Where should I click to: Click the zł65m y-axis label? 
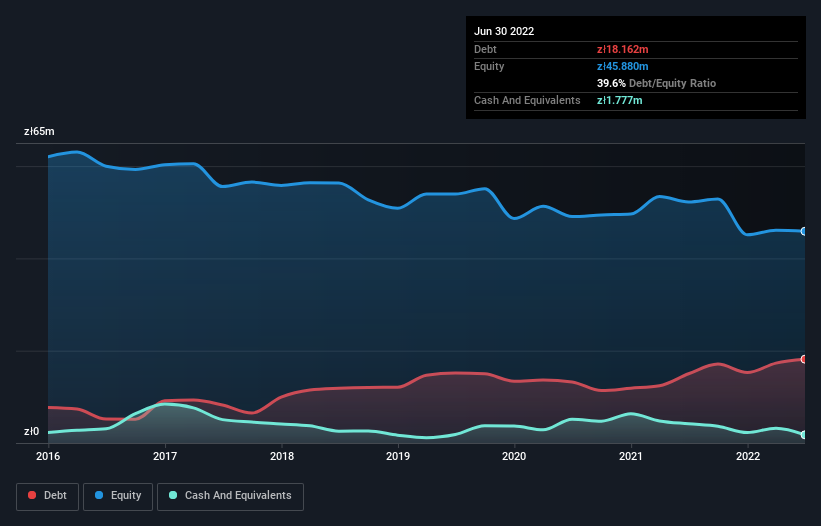[x=39, y=131]
